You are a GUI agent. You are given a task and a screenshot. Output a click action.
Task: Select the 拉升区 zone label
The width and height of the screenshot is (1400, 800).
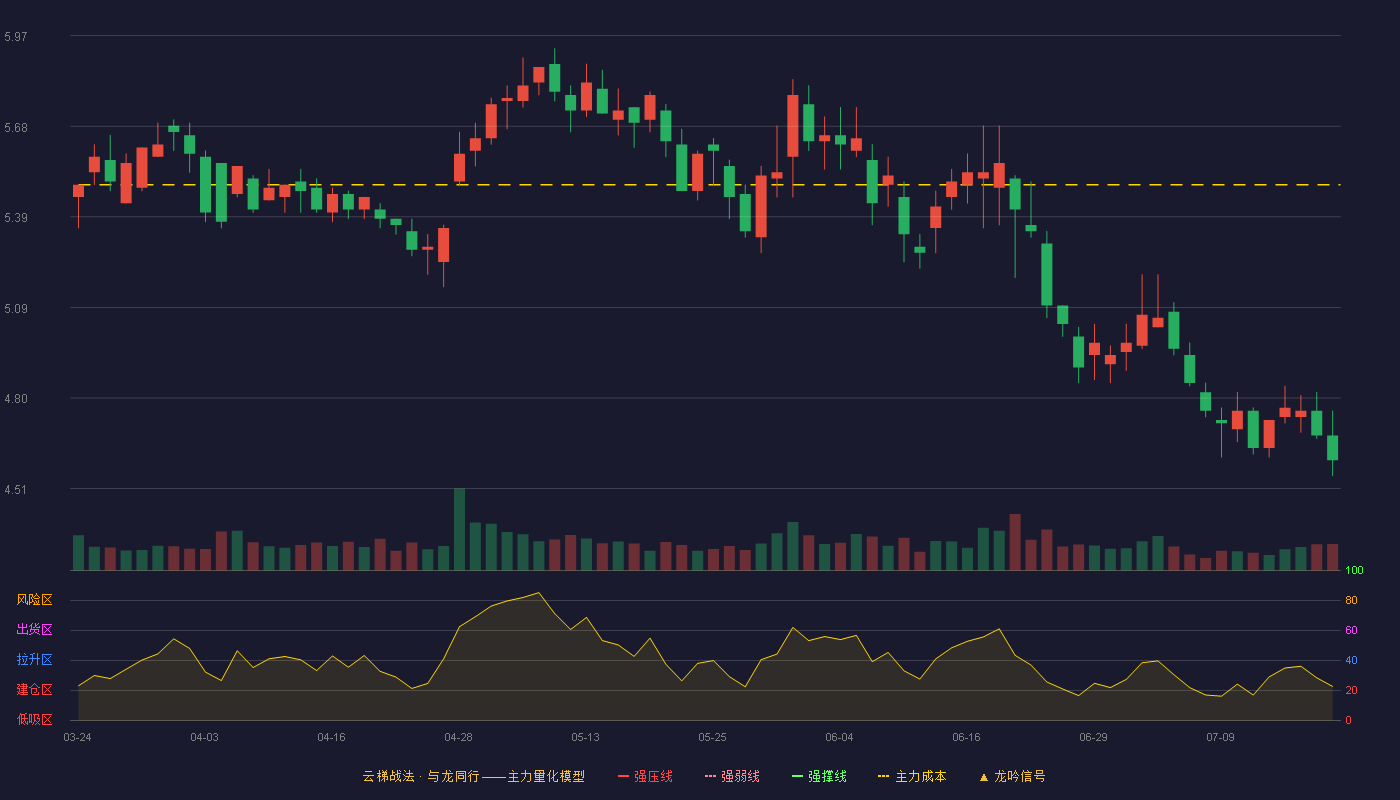coord(34,660)
